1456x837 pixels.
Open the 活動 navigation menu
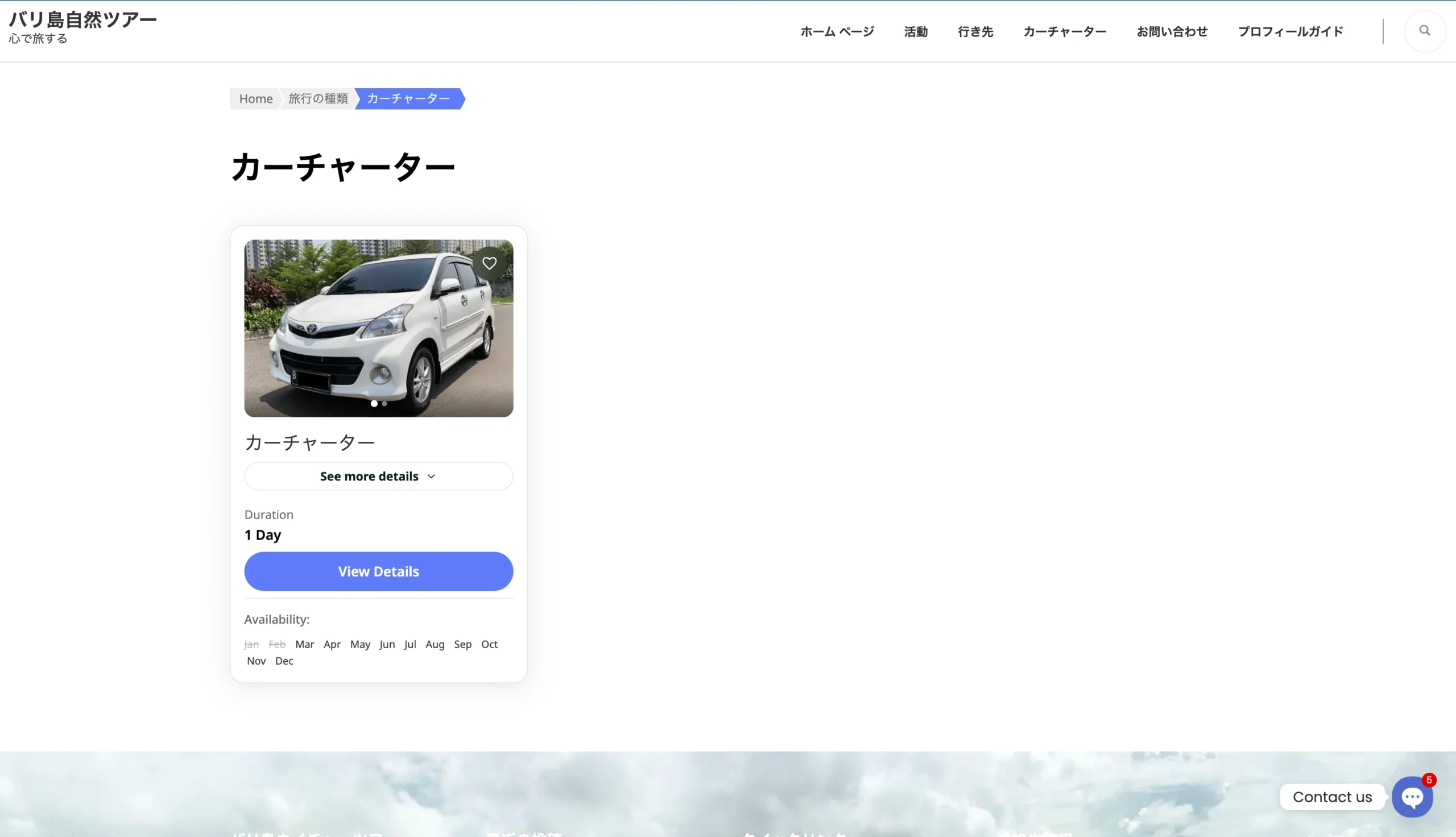[915, 32]
